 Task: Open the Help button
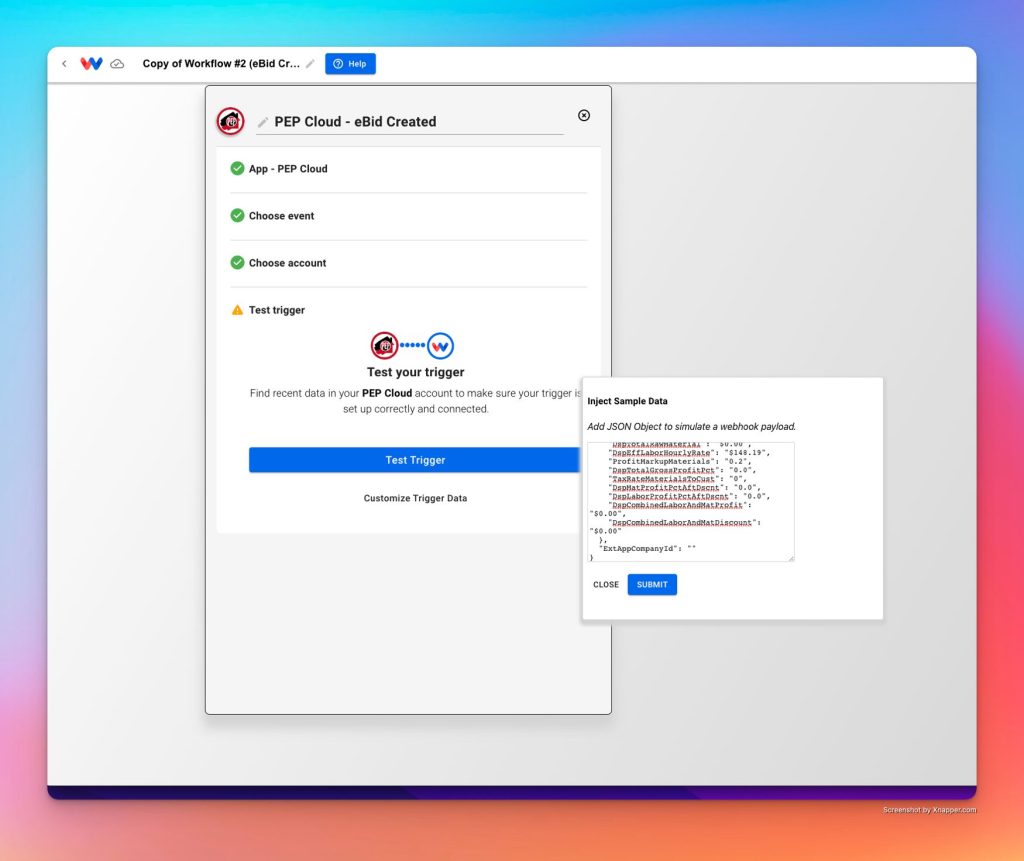point(350,64)
